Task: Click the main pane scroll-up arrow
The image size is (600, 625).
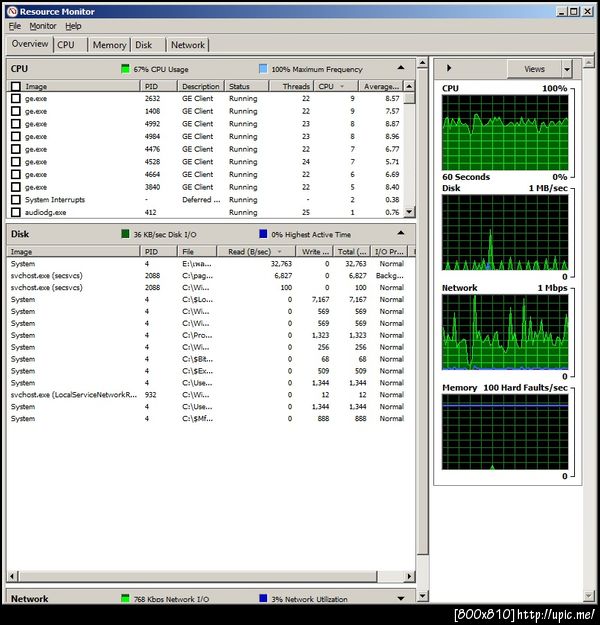Action: 423,63
